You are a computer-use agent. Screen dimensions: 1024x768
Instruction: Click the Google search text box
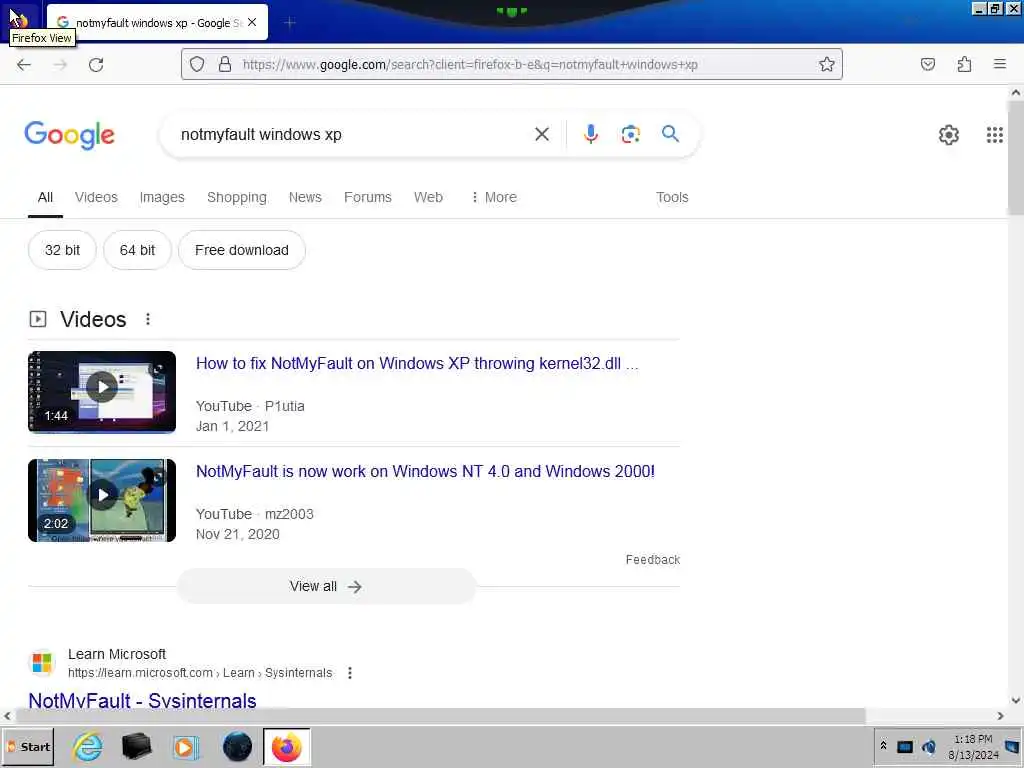coord(353,135)
